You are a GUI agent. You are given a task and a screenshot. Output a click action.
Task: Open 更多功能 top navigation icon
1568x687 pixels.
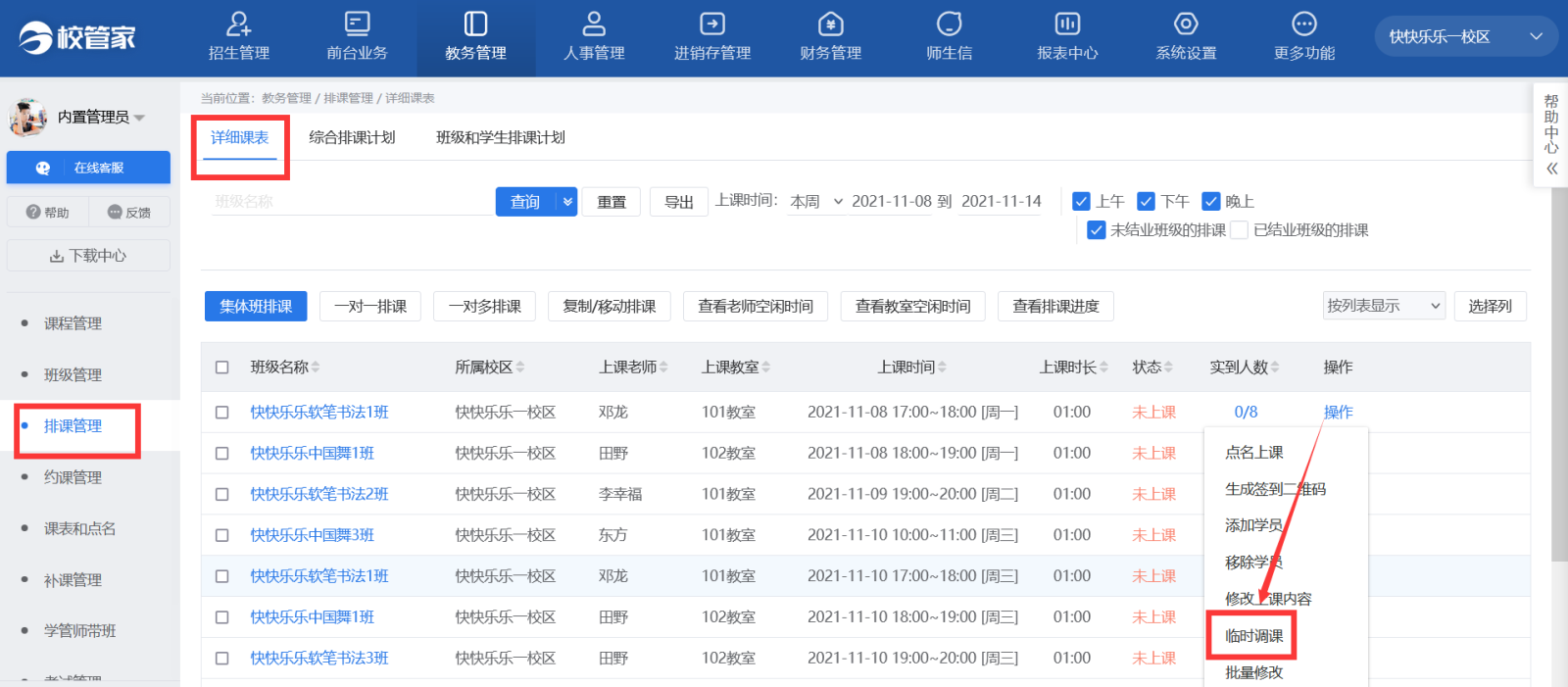1304,24
